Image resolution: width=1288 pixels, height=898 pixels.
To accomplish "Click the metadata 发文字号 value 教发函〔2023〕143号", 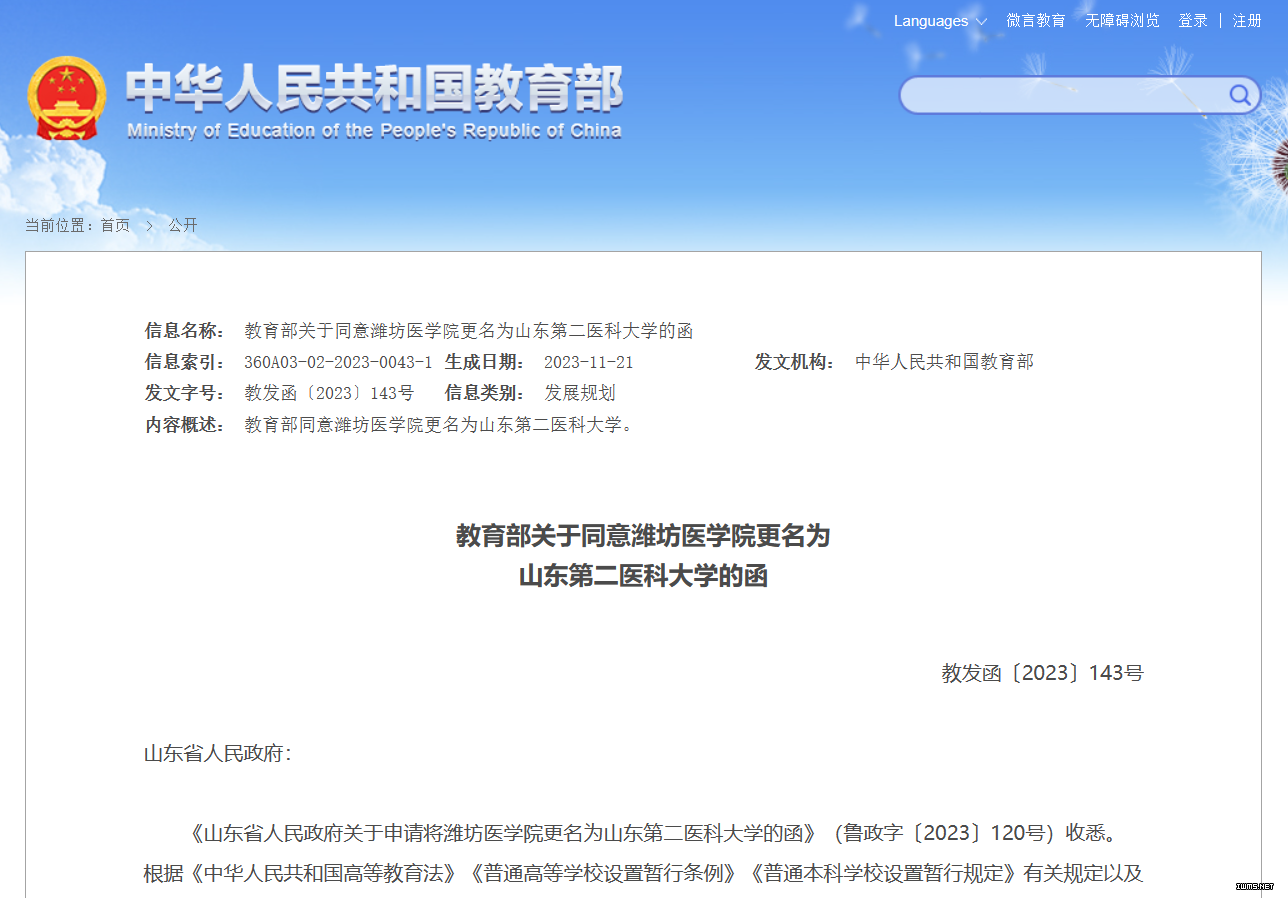I will point(329,393).
